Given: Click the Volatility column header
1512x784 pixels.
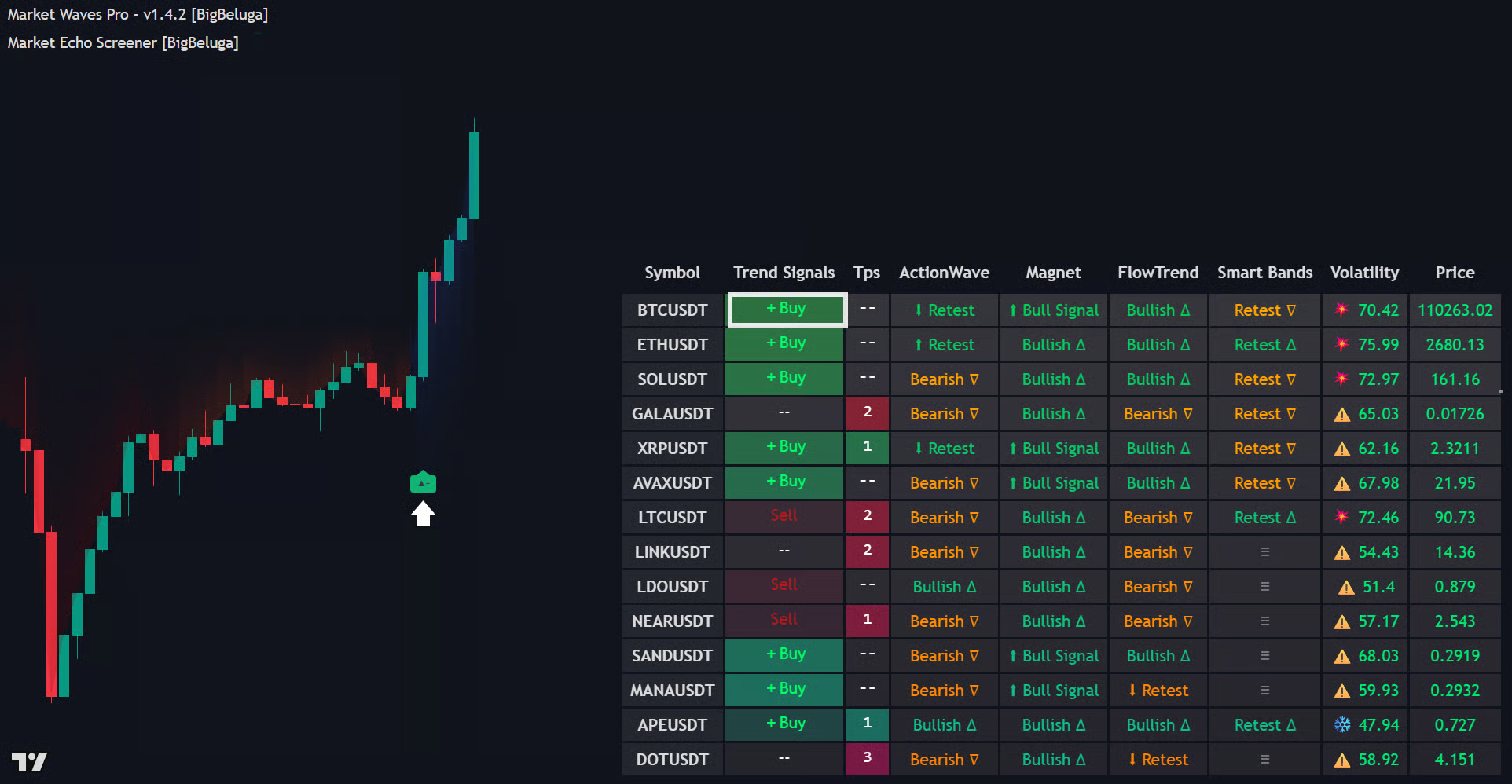Looking at the screenshot, I should (x=1364, y=273).
